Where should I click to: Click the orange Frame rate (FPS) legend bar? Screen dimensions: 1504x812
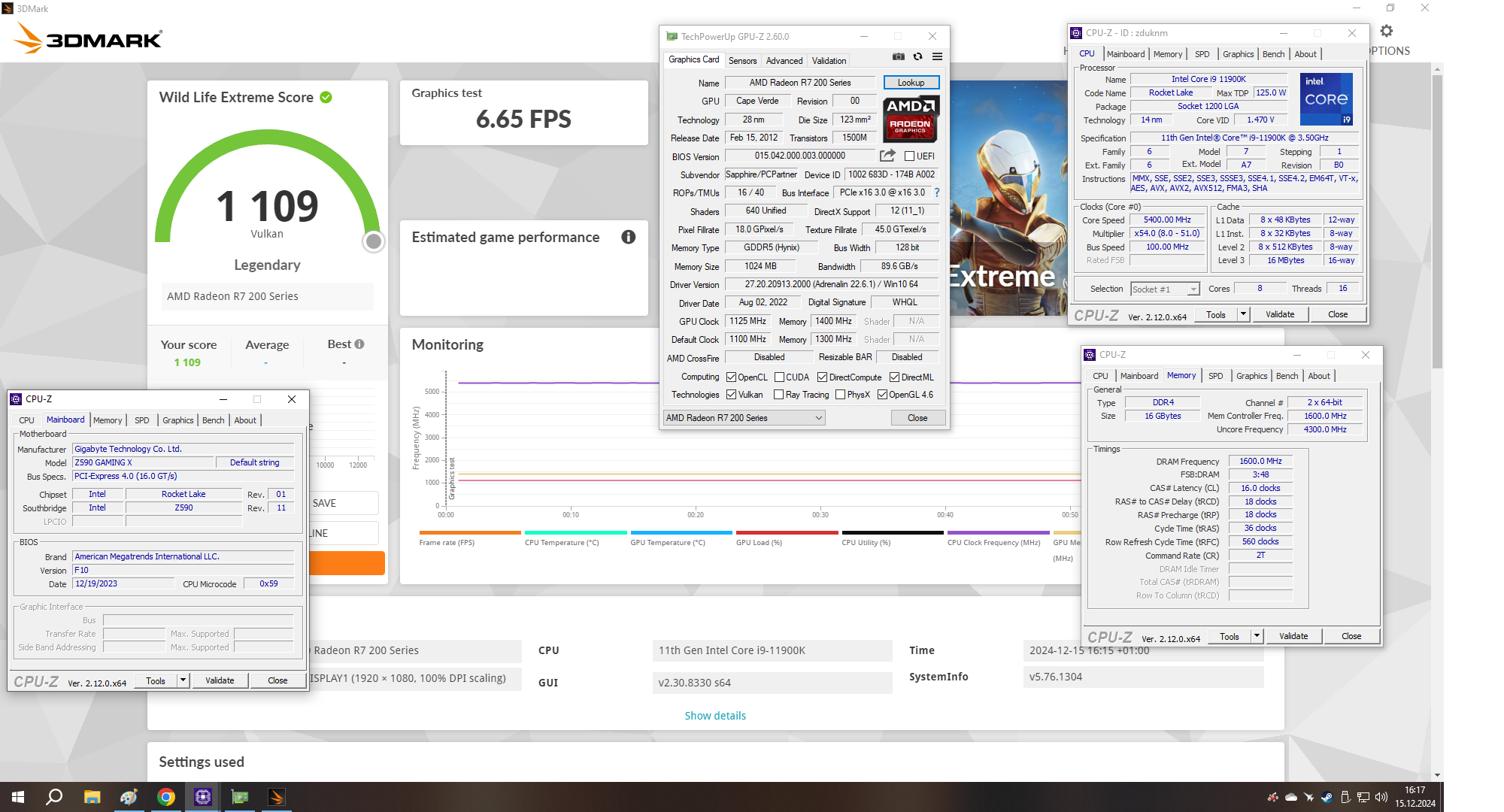[x=470, y=532]
